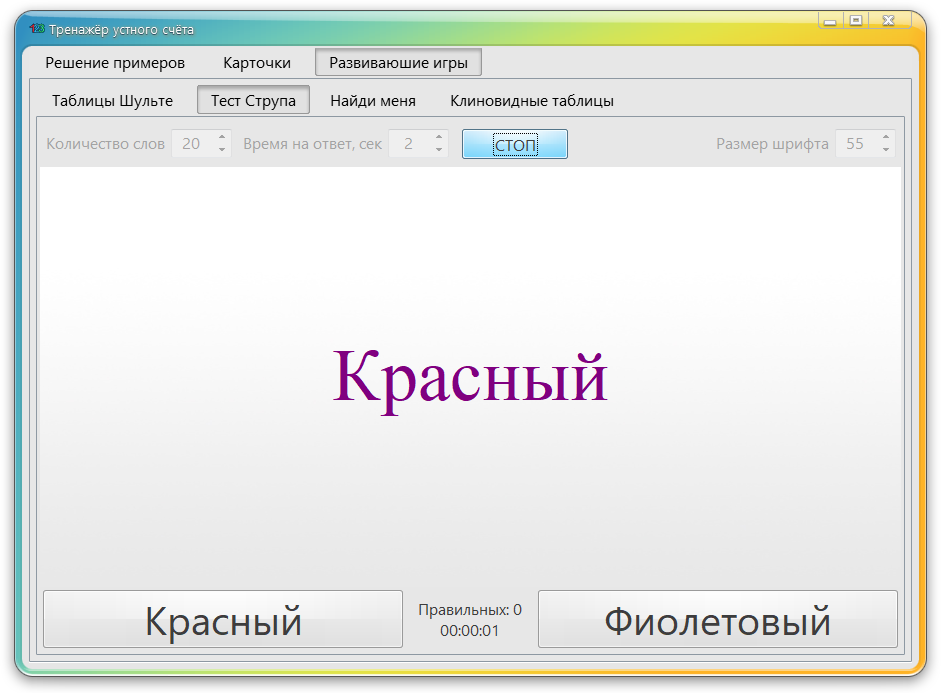The width and height of the screenshot is (941, 693).
Task: Open the Карточки section
Action: tap(257, 62)
